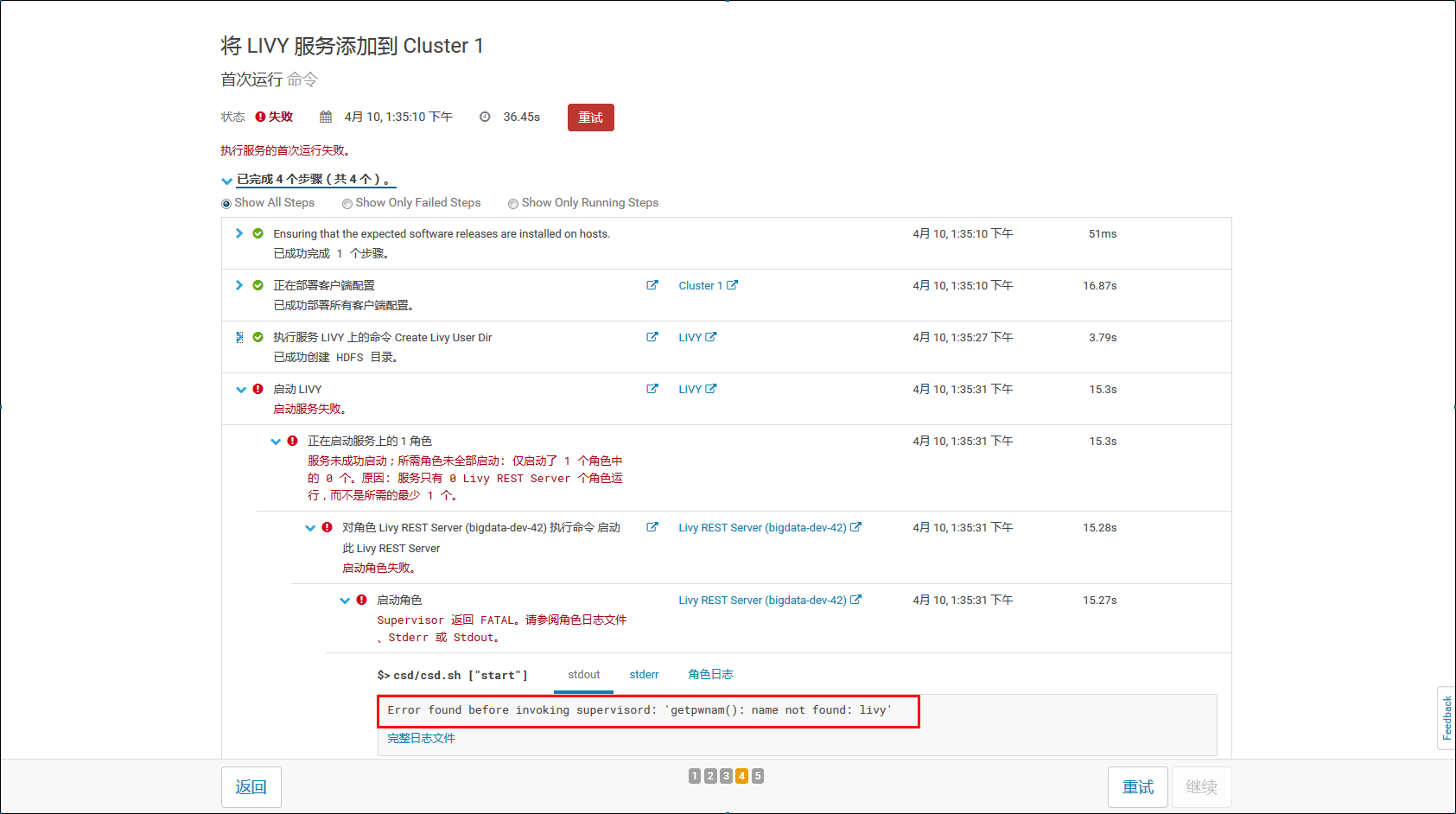Image resolution: width=1456 pixels, height=814 pixels.
Task: Click the 36.45s duration value
Action: (x=522, y=117)
